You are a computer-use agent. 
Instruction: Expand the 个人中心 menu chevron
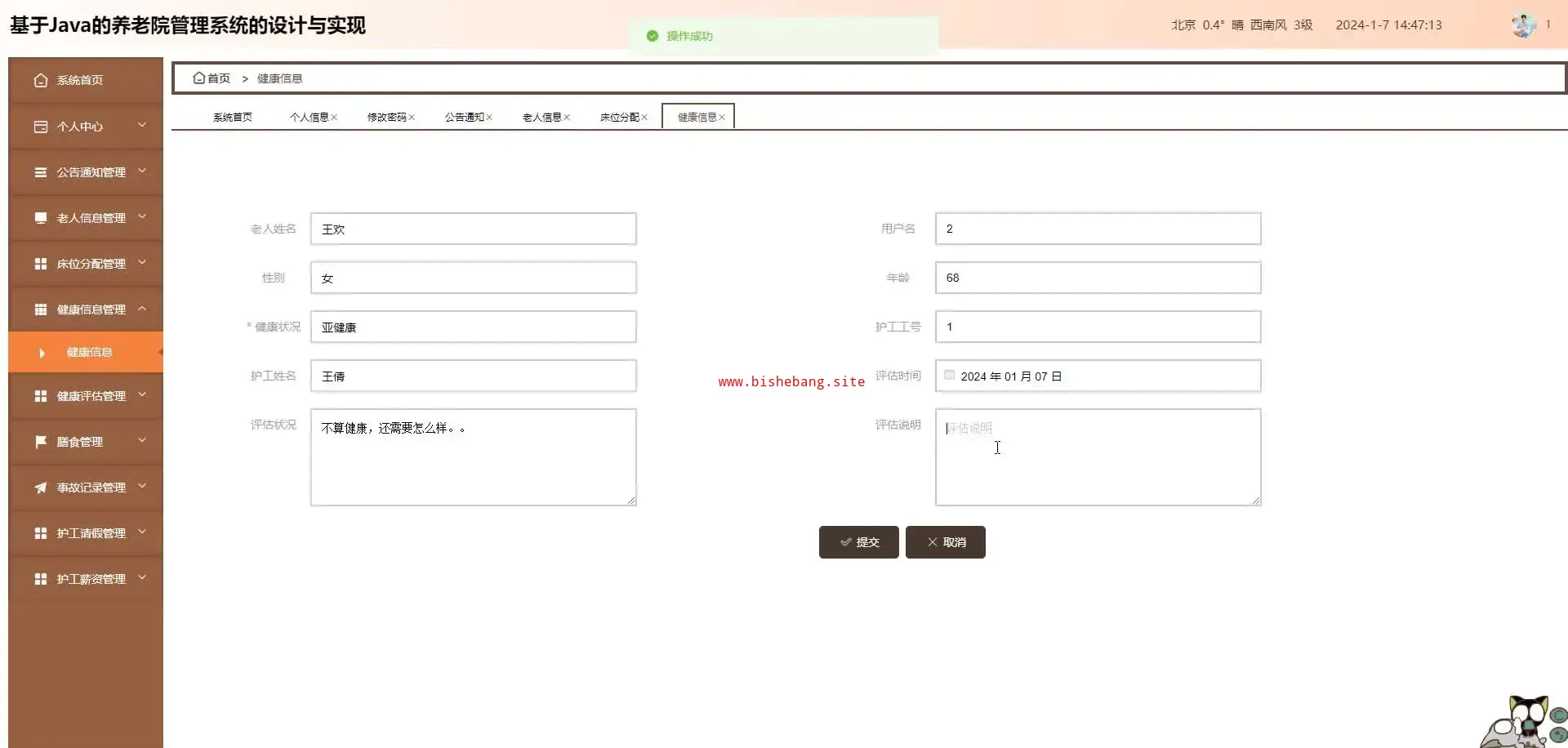(x=142, y=125)
